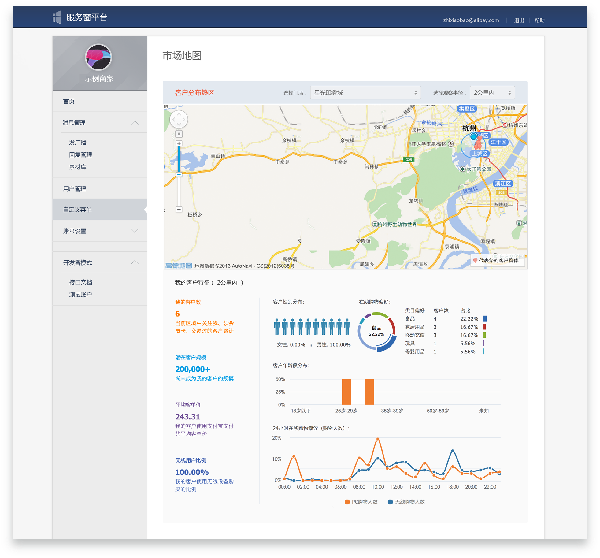Screen dimensions: 600x558
Task: Click an orange bar in the bar chart
Action: coord(346,391)
